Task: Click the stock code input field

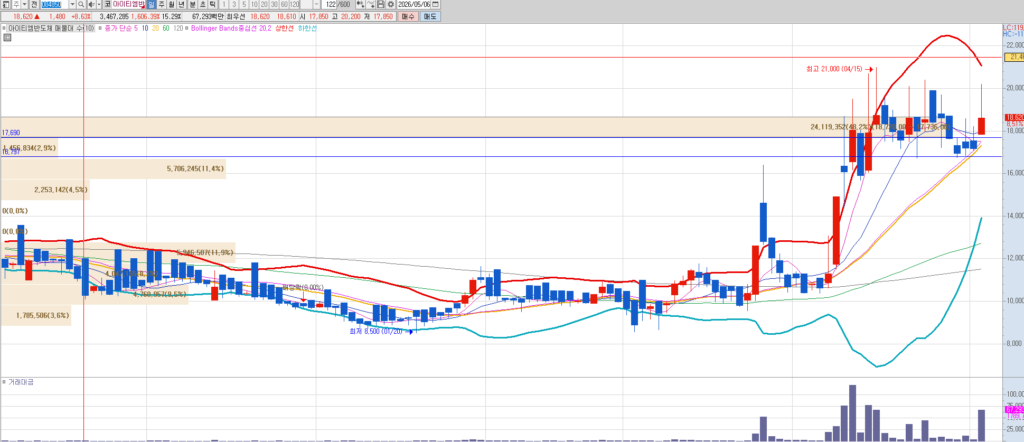Action: coord(54,4)
